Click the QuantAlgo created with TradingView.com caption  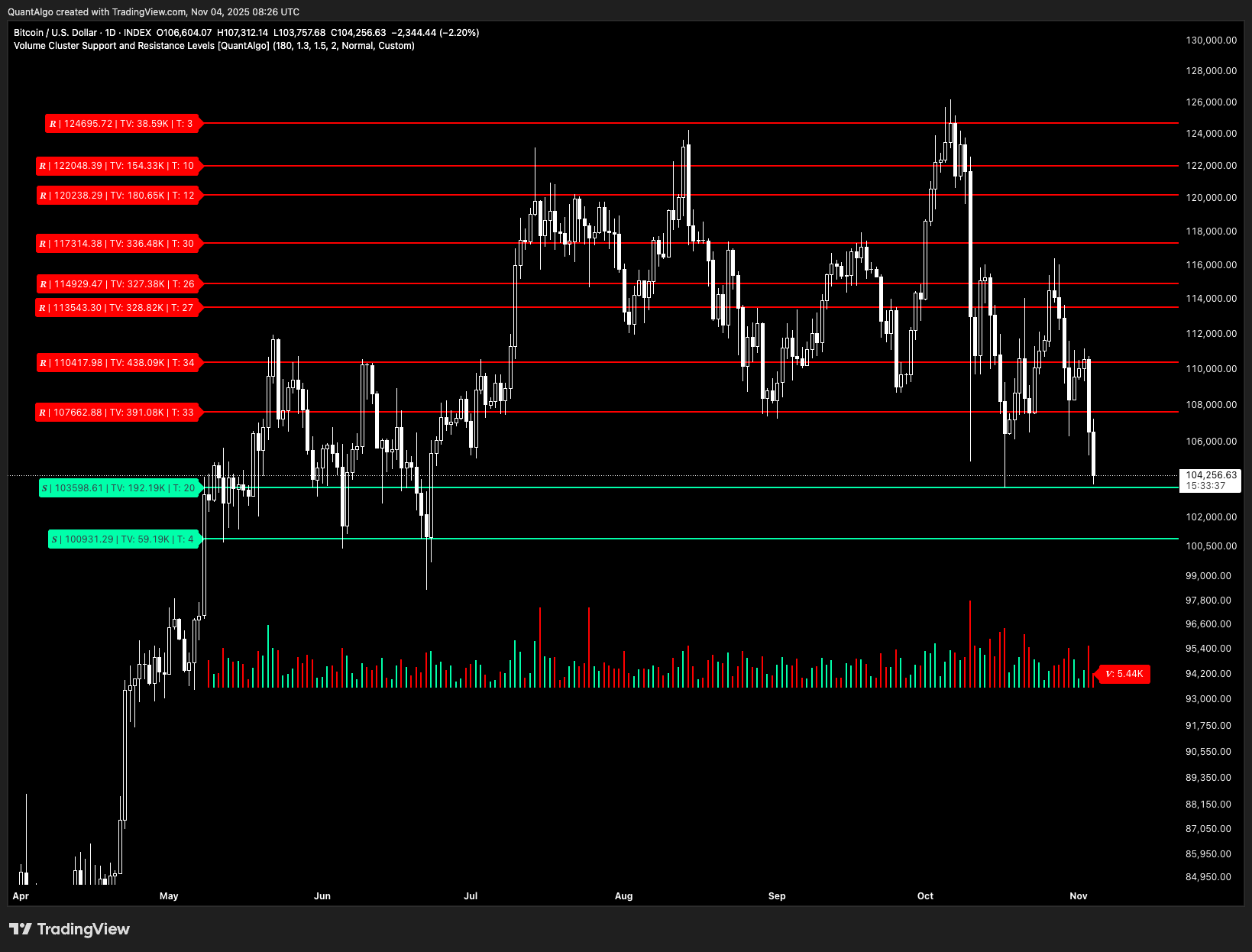pyautogui.click(x=154, y=12)
